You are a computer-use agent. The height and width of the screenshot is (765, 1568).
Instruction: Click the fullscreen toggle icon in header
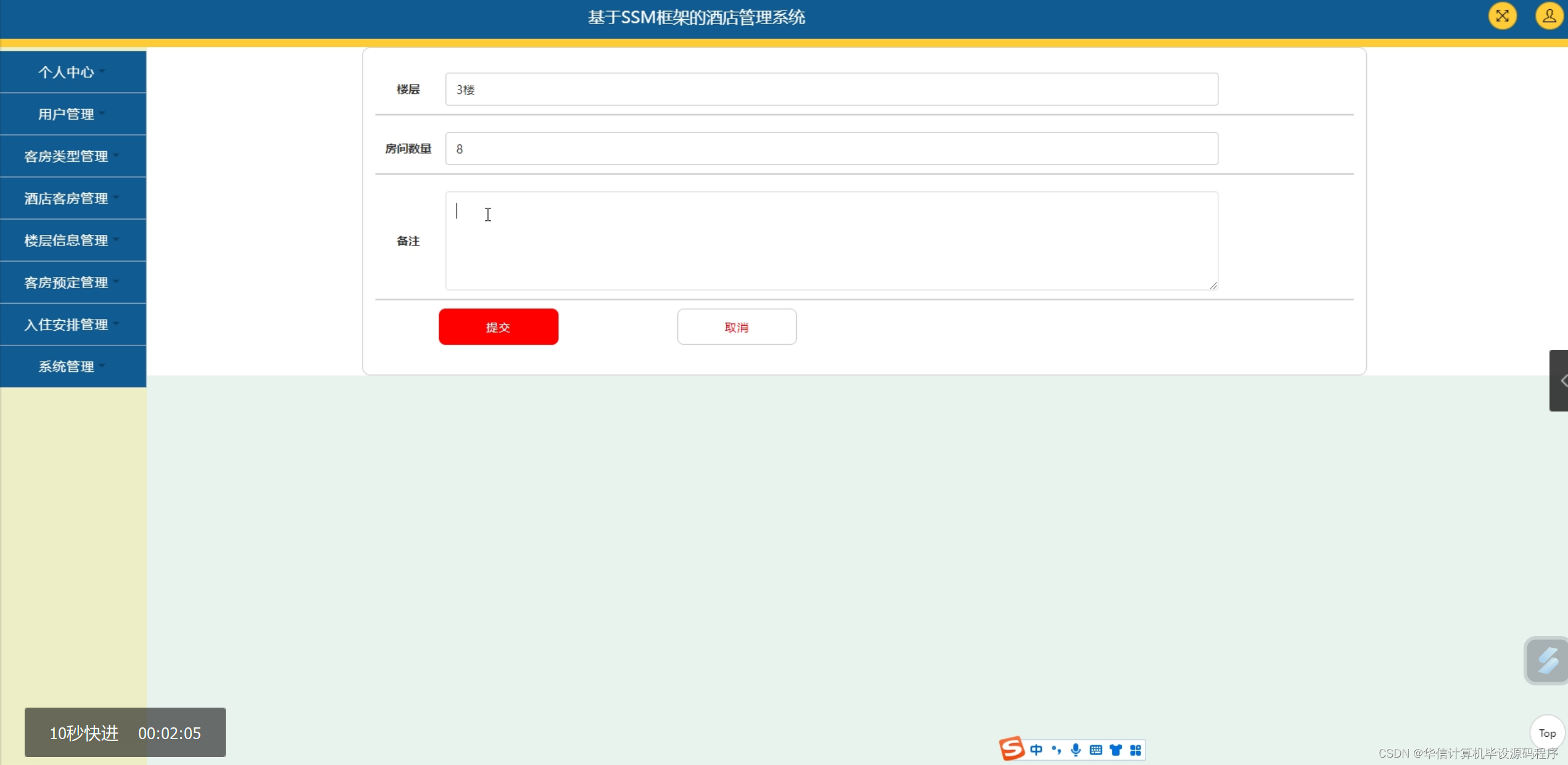point(1502,16)
